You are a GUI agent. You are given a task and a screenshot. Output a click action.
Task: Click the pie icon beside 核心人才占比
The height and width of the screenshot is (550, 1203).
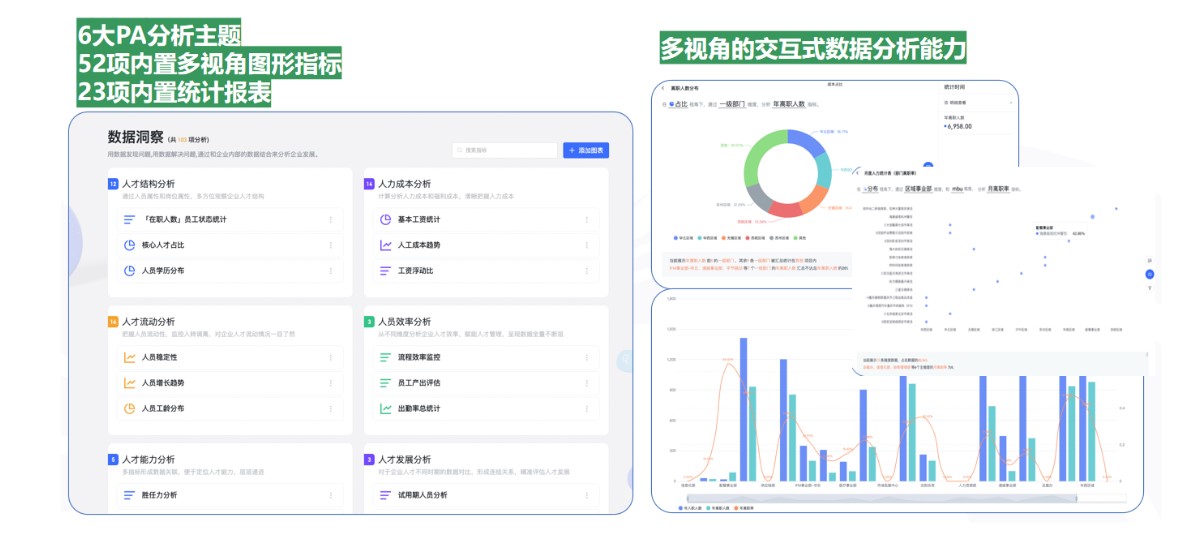(x=129, y=245)
